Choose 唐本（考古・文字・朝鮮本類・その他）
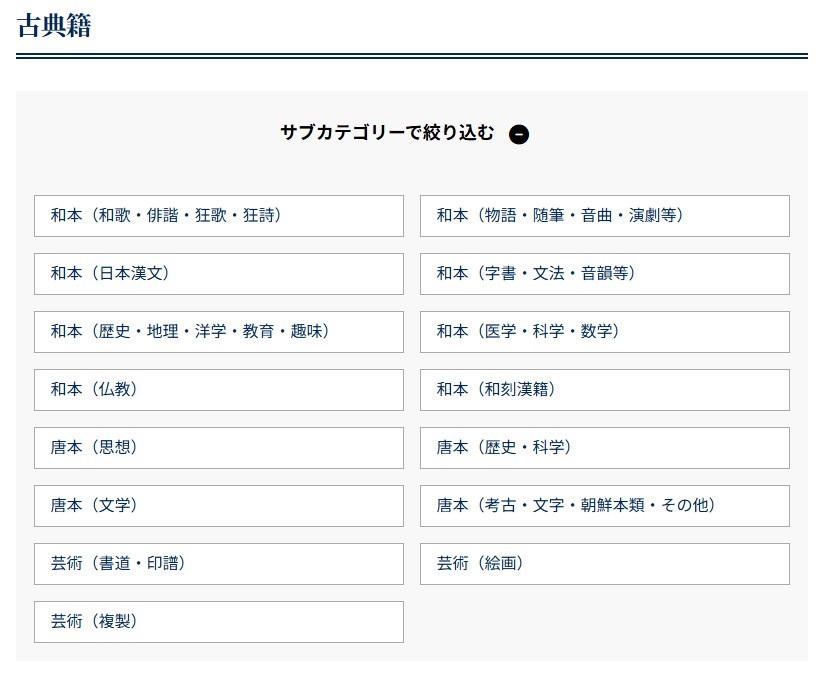Viewport: 828px width, 673px height. point(604,506)
